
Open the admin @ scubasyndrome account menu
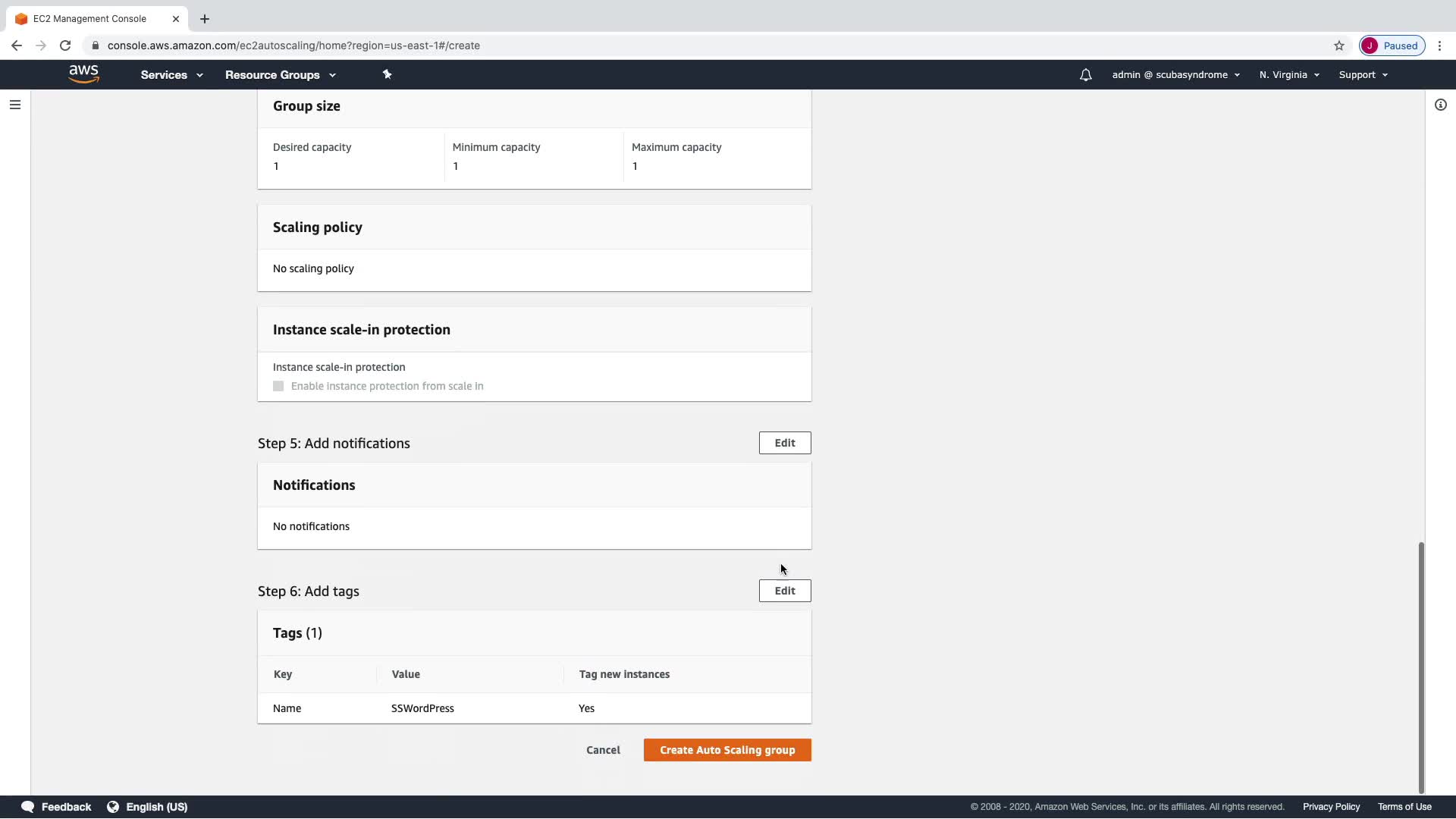click(x=1175, y=75)
